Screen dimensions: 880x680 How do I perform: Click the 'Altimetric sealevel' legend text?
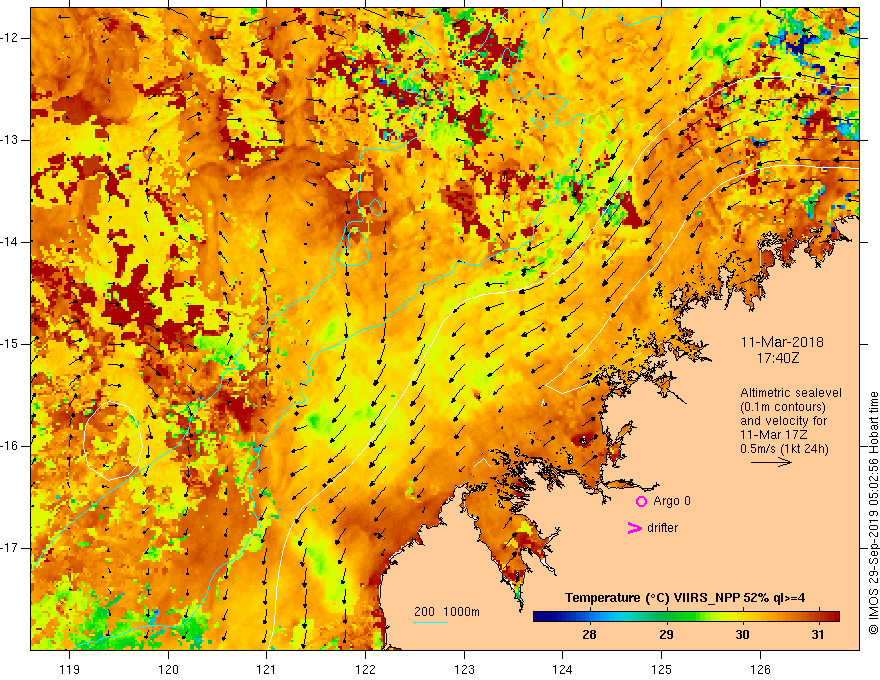coord(791,393)
